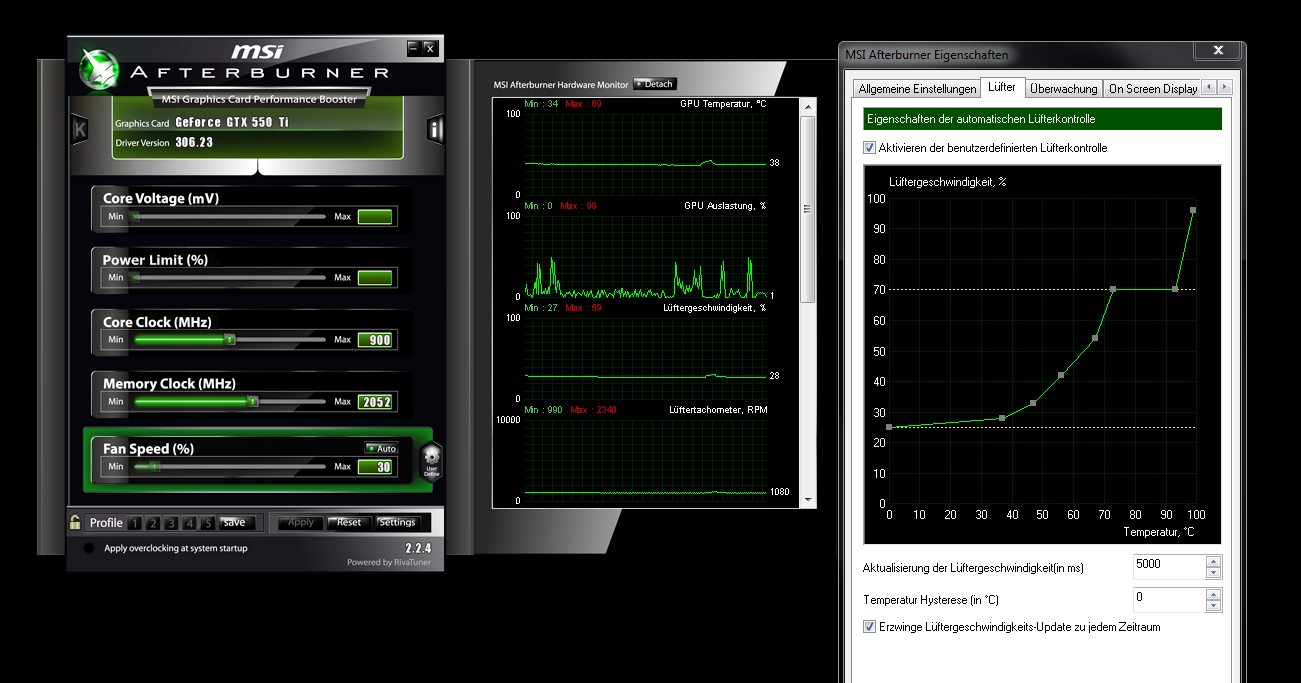
Task: Click the fan update interval field 5000
Action: 1169,567
